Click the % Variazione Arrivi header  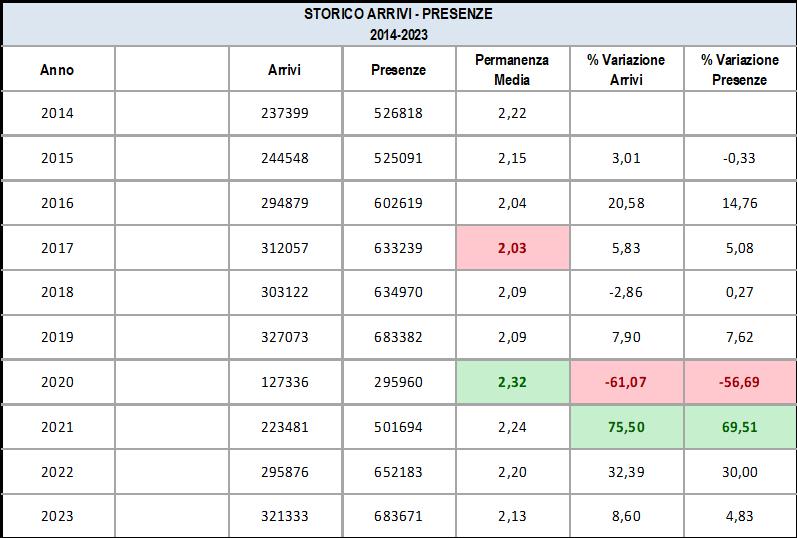625,70
